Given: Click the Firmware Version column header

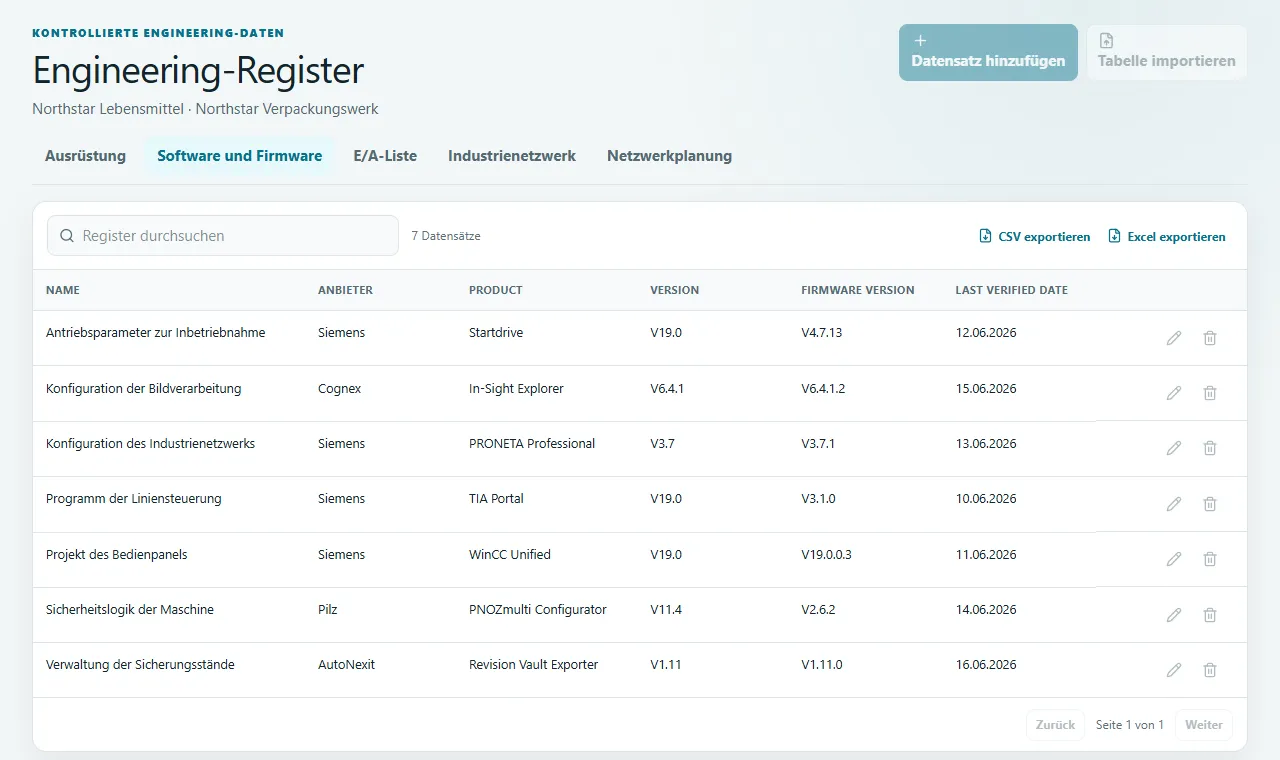Looking at the screenshot, I should (x=858, y=290).
